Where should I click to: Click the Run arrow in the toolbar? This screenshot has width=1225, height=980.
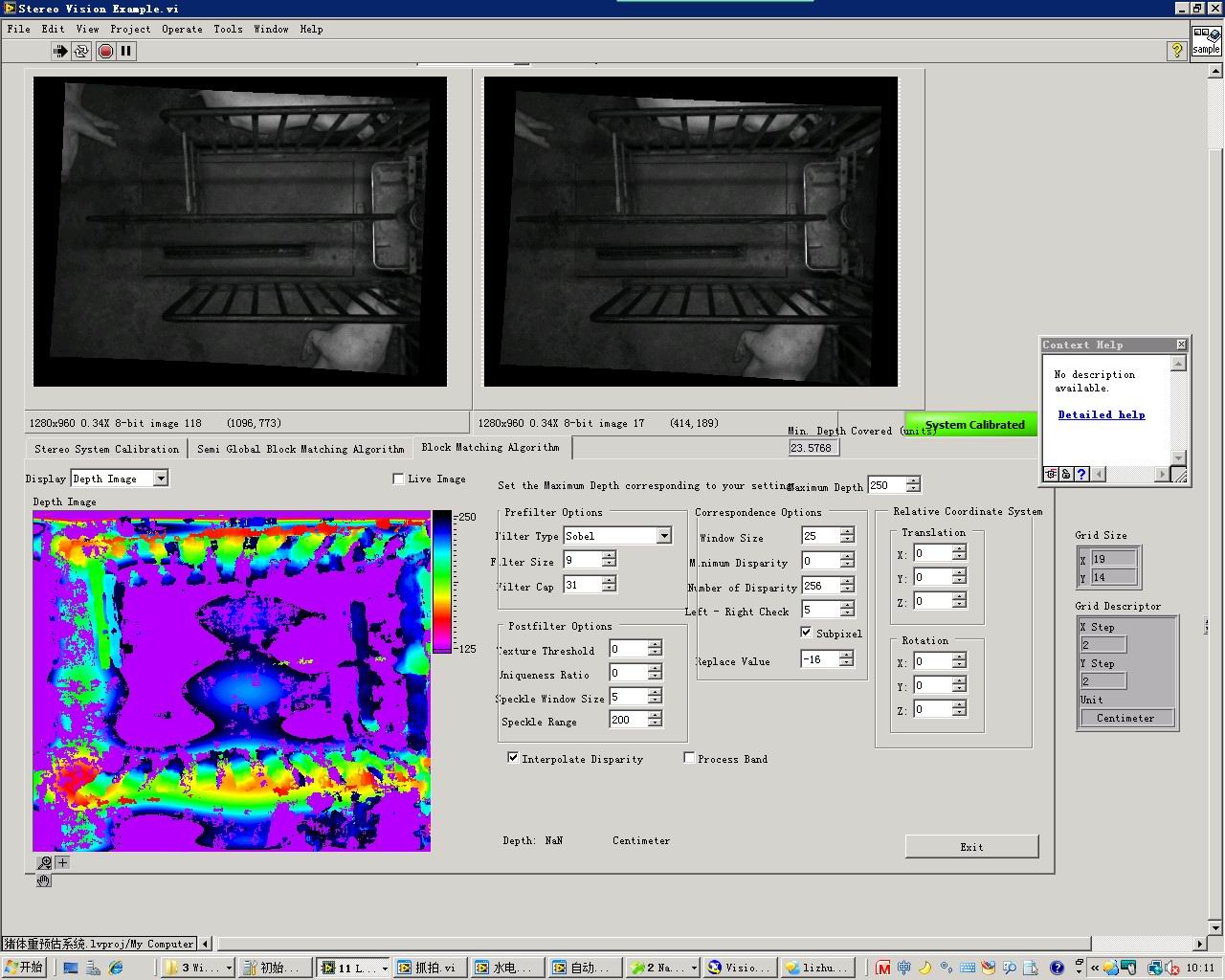tap(60, 51)
